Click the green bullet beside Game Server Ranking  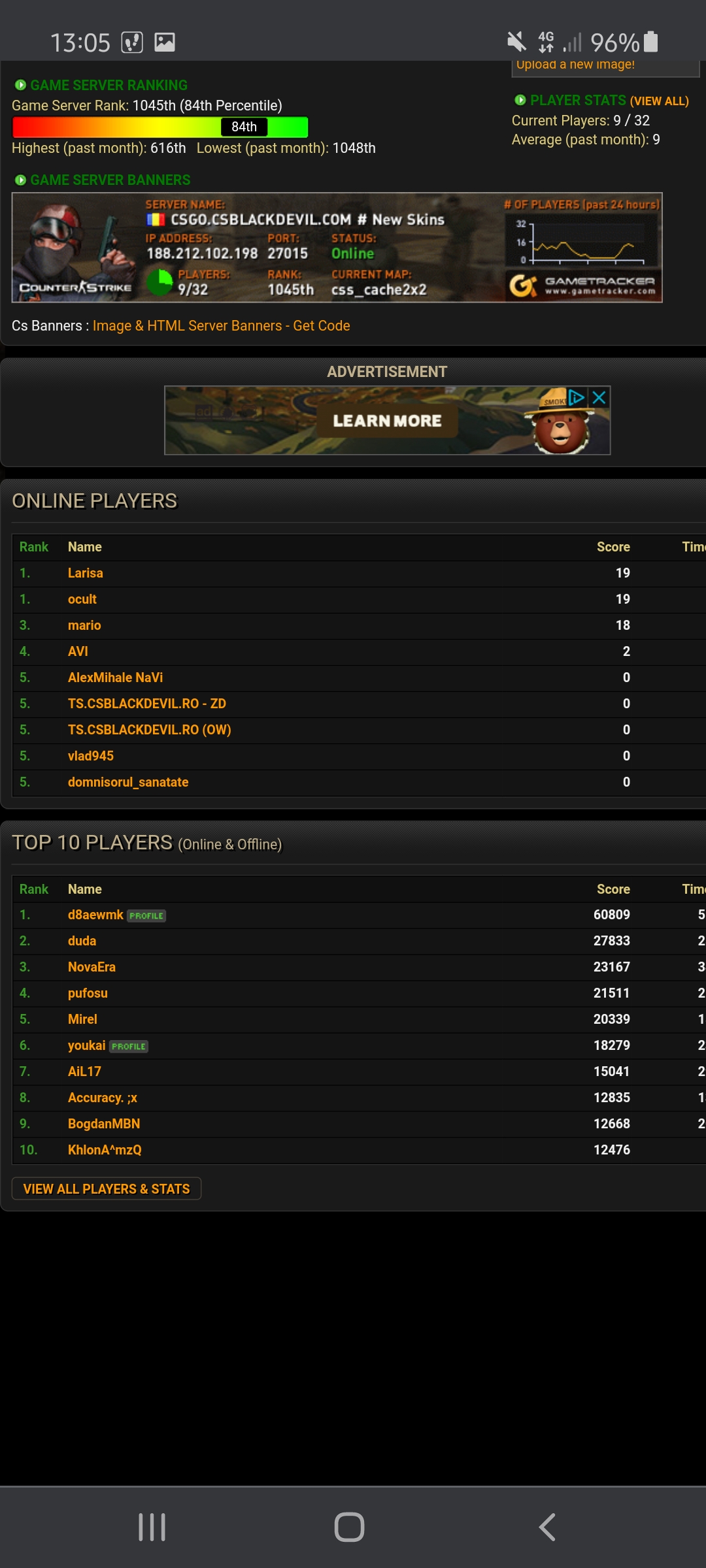point(20,85)
